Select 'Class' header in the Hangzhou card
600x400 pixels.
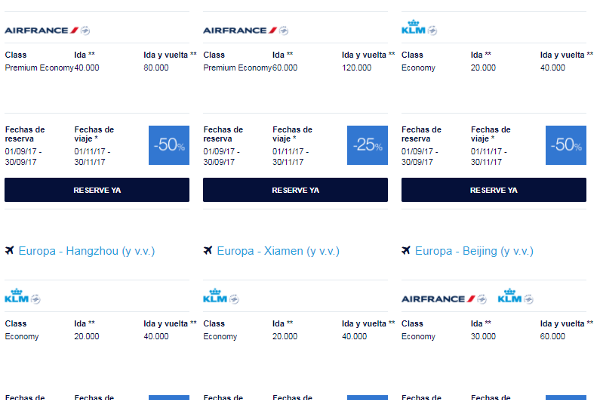[x=16, y=323]
